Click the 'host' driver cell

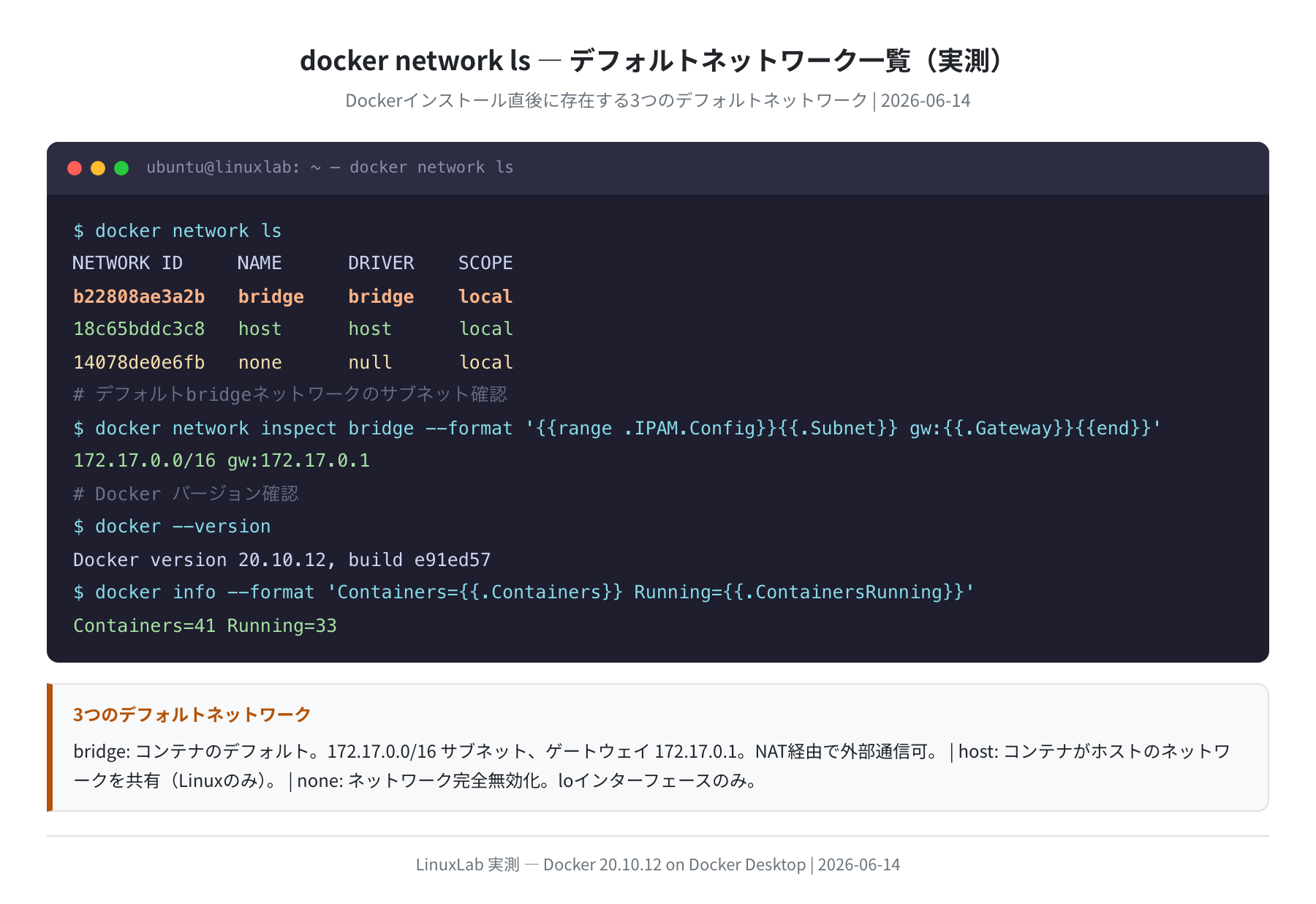(370, 329)
